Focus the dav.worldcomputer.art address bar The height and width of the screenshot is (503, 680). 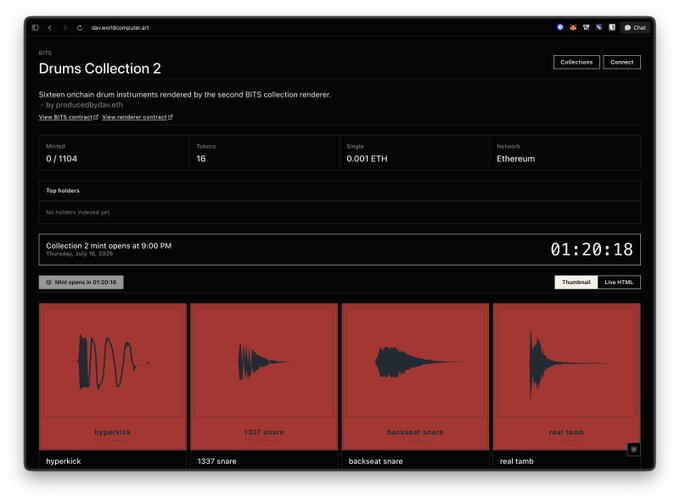tap(120, 28)
